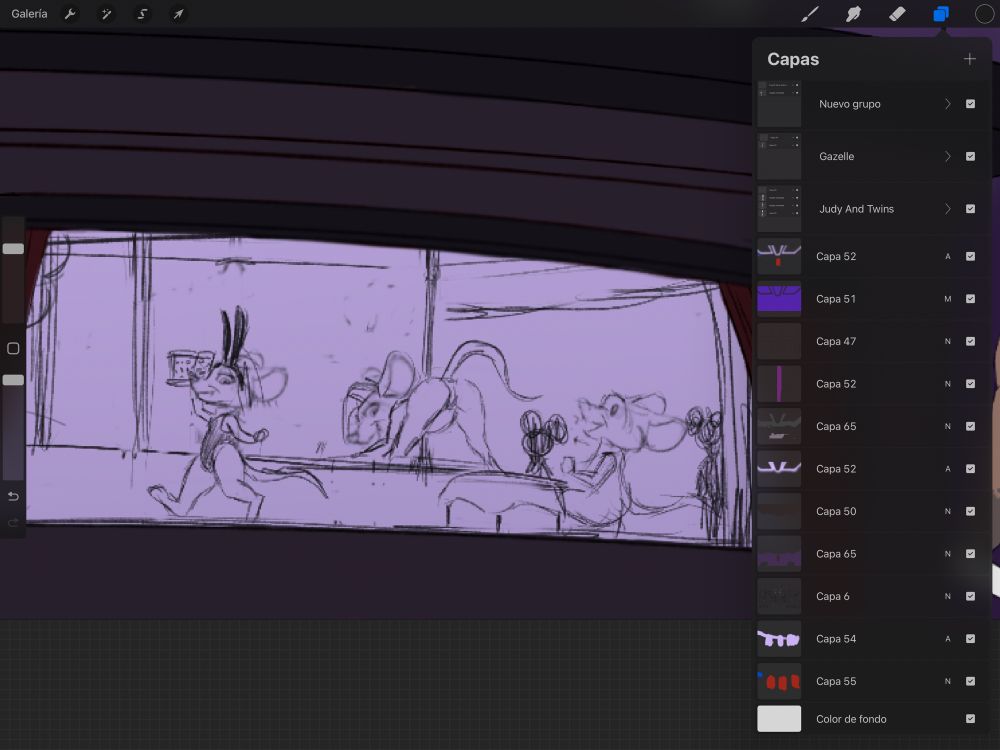The height and width of the screenshot is (750, 1000).
Task: Toggle Capa 6 visibility checkbox
Action: (970, 596)
